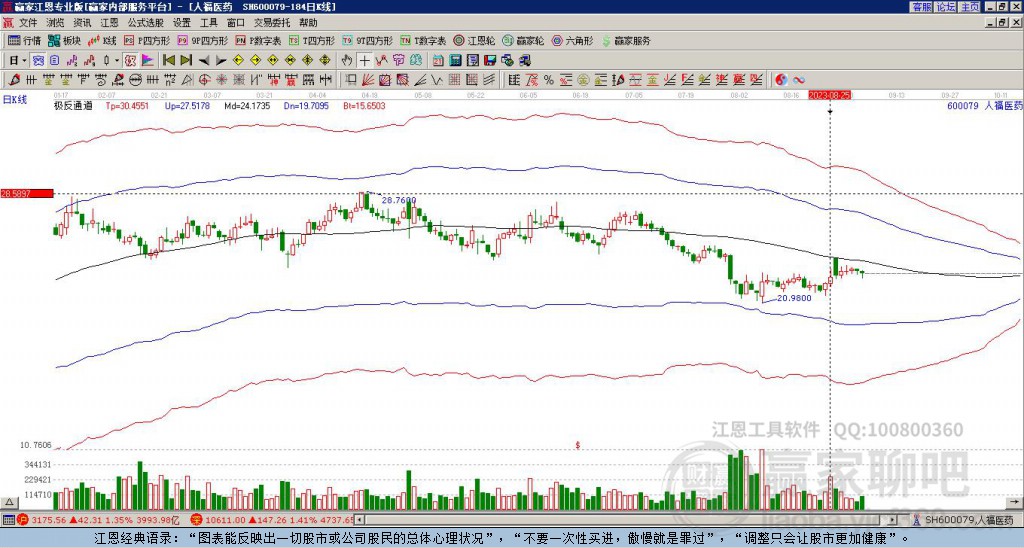Screen dimensions: 1024x548
Task: Open the 9T四方形 tool
Action: [368, 40]
